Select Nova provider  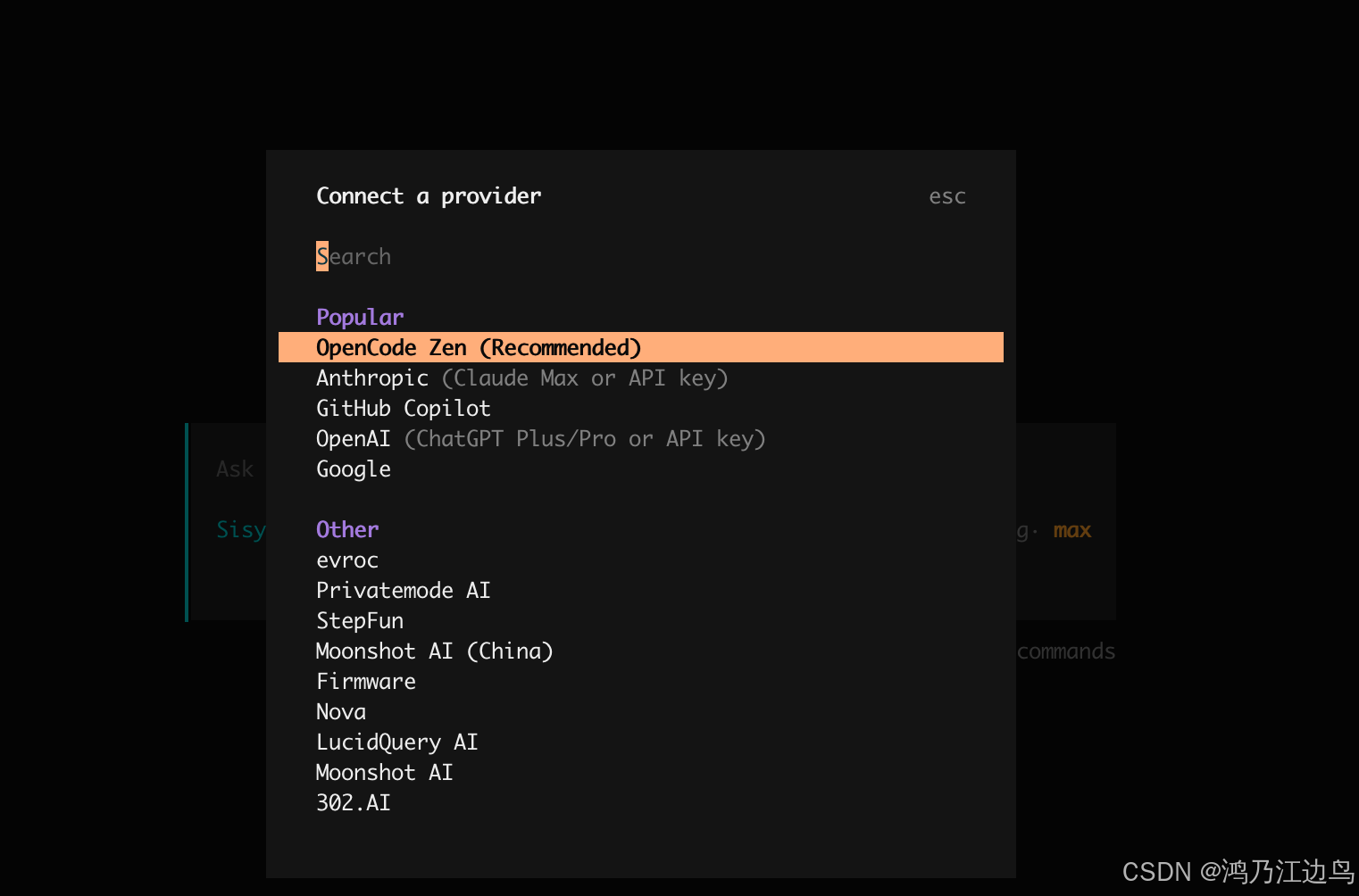[640, 711]
